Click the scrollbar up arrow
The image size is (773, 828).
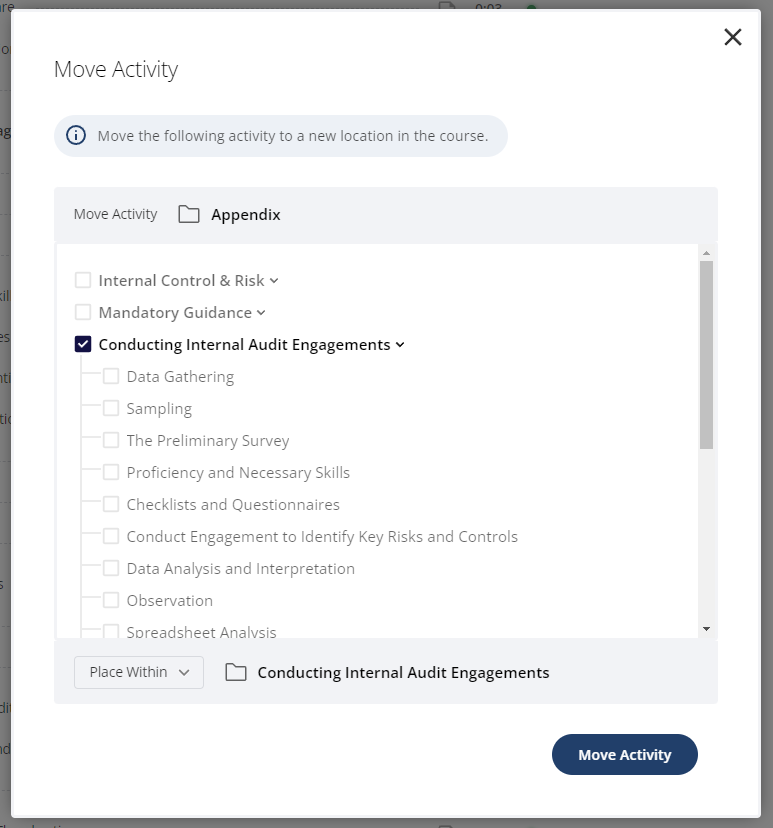pos(706,253)
